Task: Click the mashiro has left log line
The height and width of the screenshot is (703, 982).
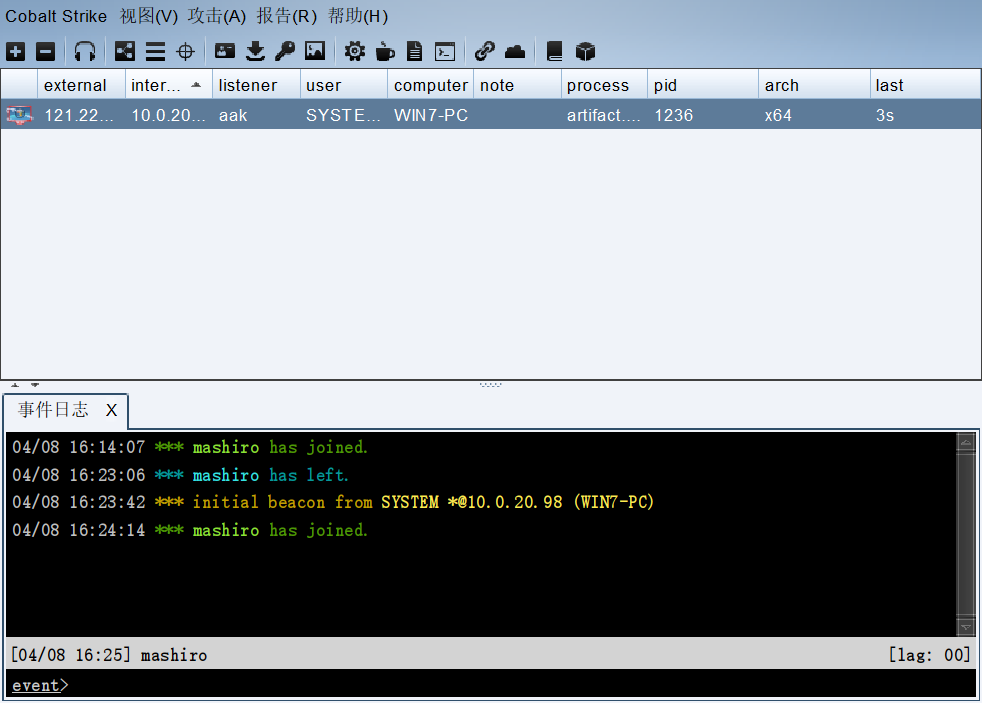Action: coord(180,475)
